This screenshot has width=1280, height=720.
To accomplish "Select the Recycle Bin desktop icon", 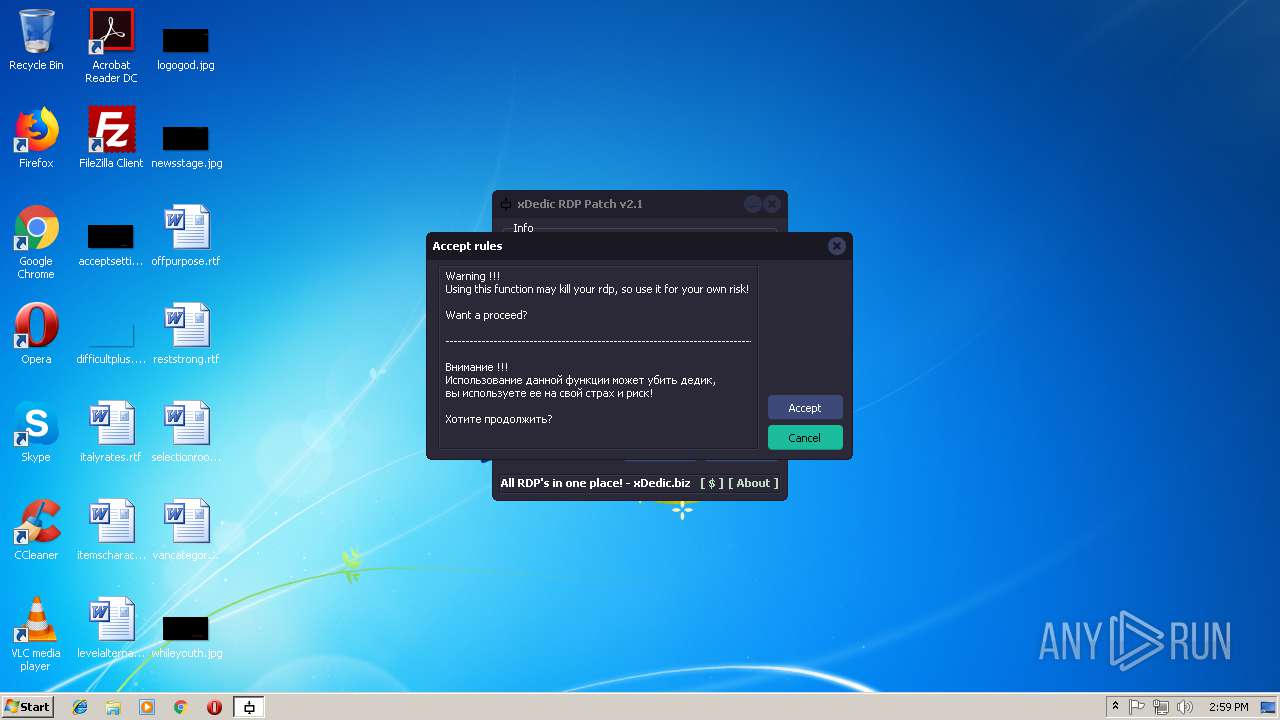I will (36, 41).
